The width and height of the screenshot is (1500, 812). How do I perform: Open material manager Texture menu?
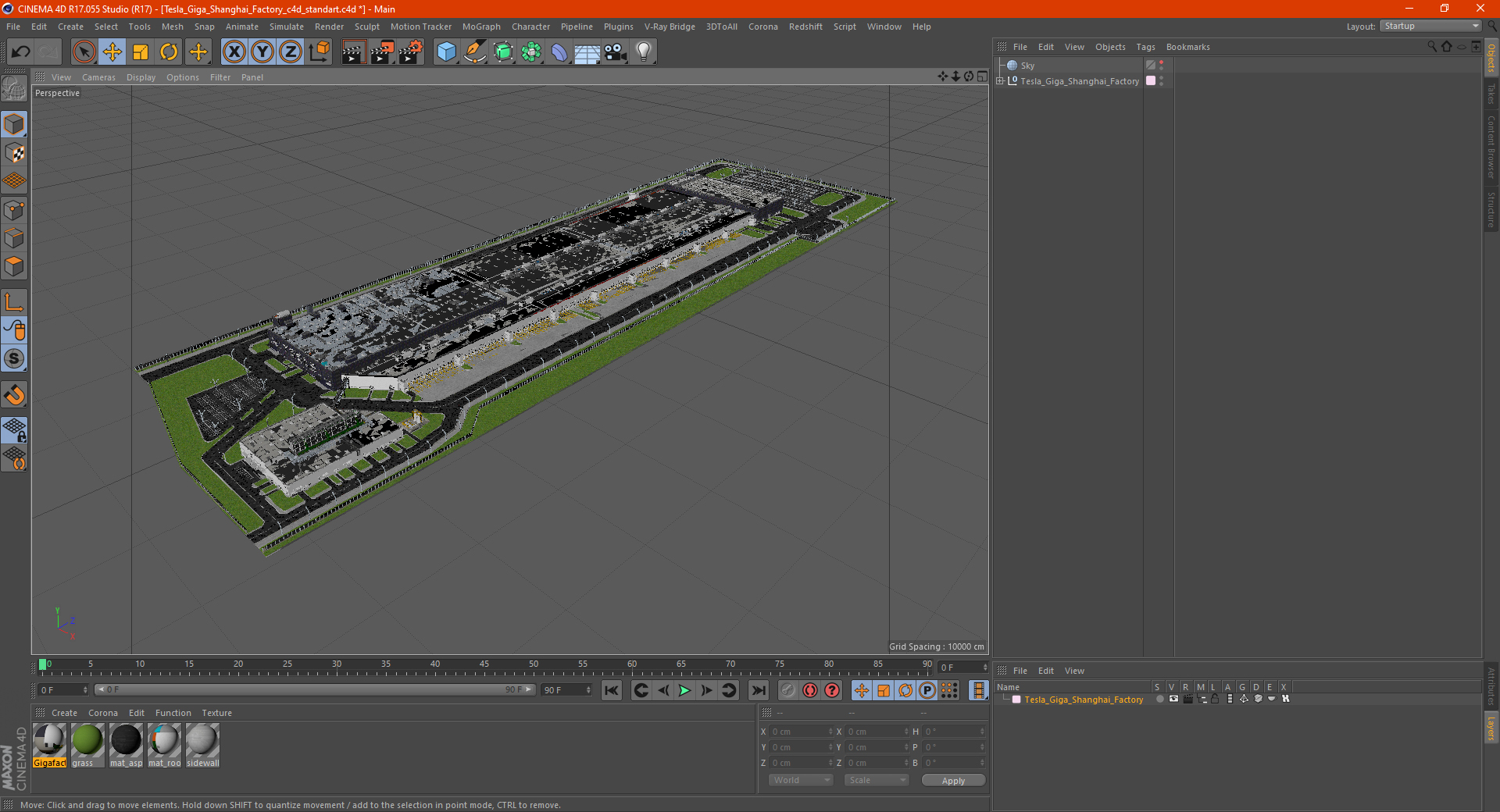coord(217,713)
